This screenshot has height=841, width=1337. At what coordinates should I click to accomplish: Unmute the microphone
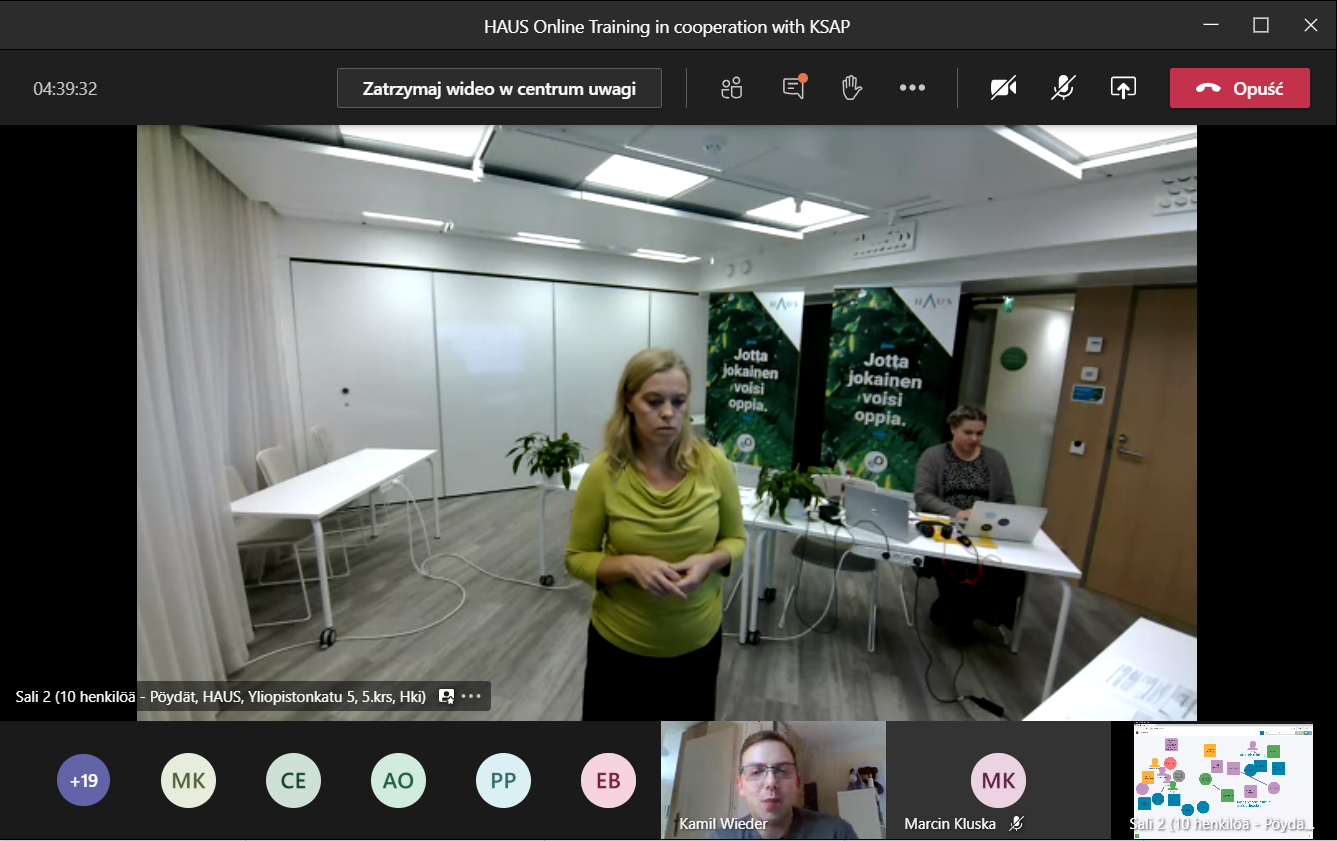[x=1063, y=88]
